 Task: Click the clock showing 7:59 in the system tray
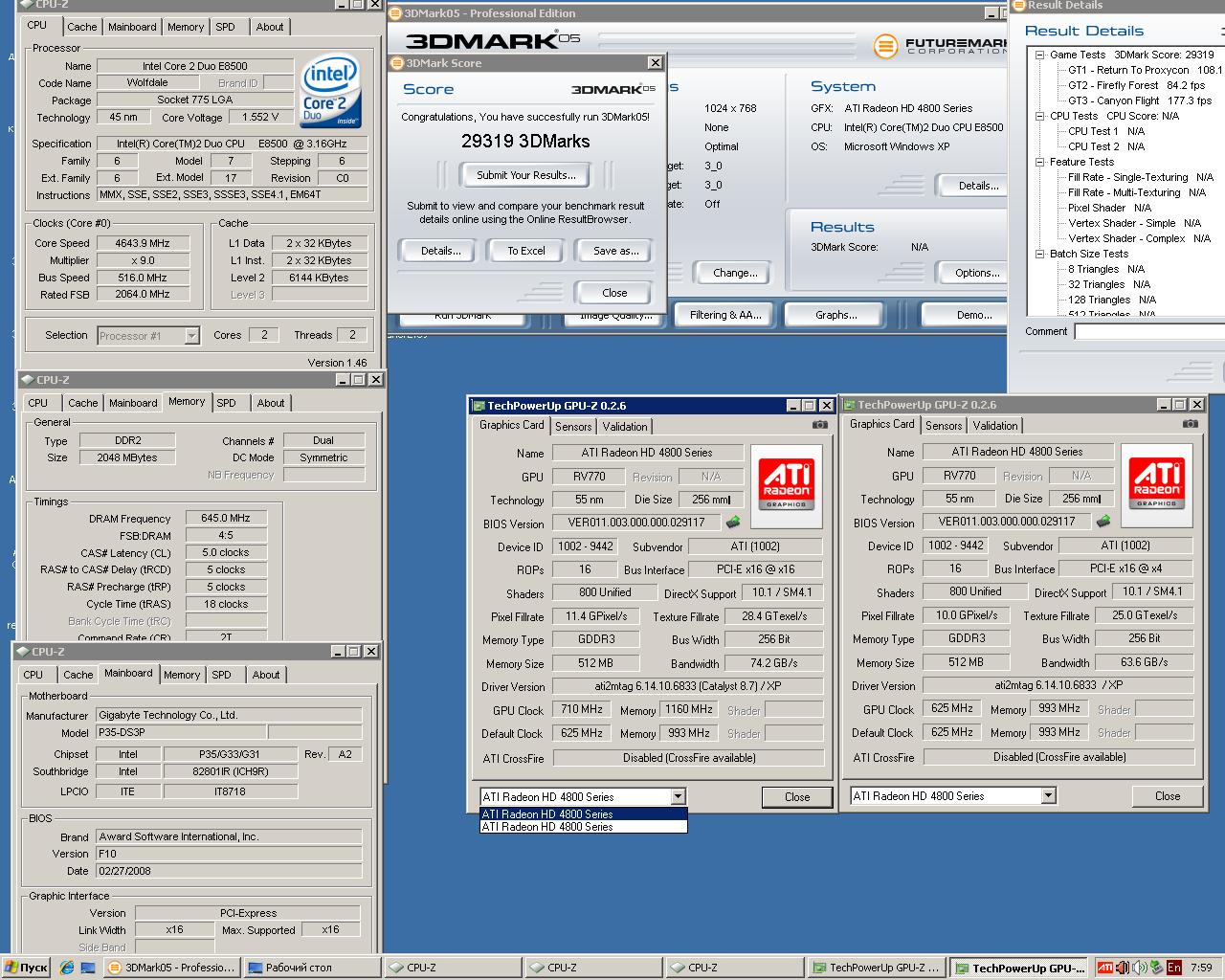click(x=1202, y=968)
